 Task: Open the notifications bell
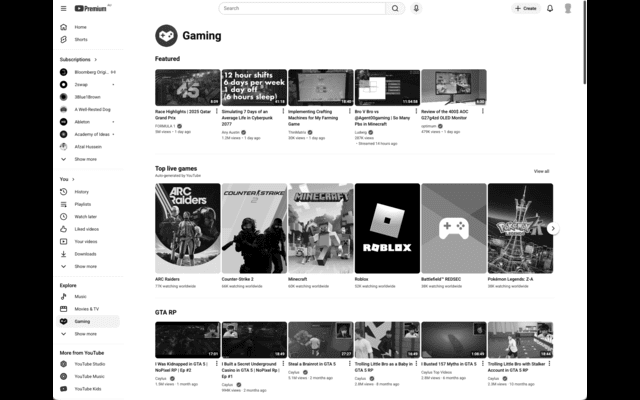point(550,8)
